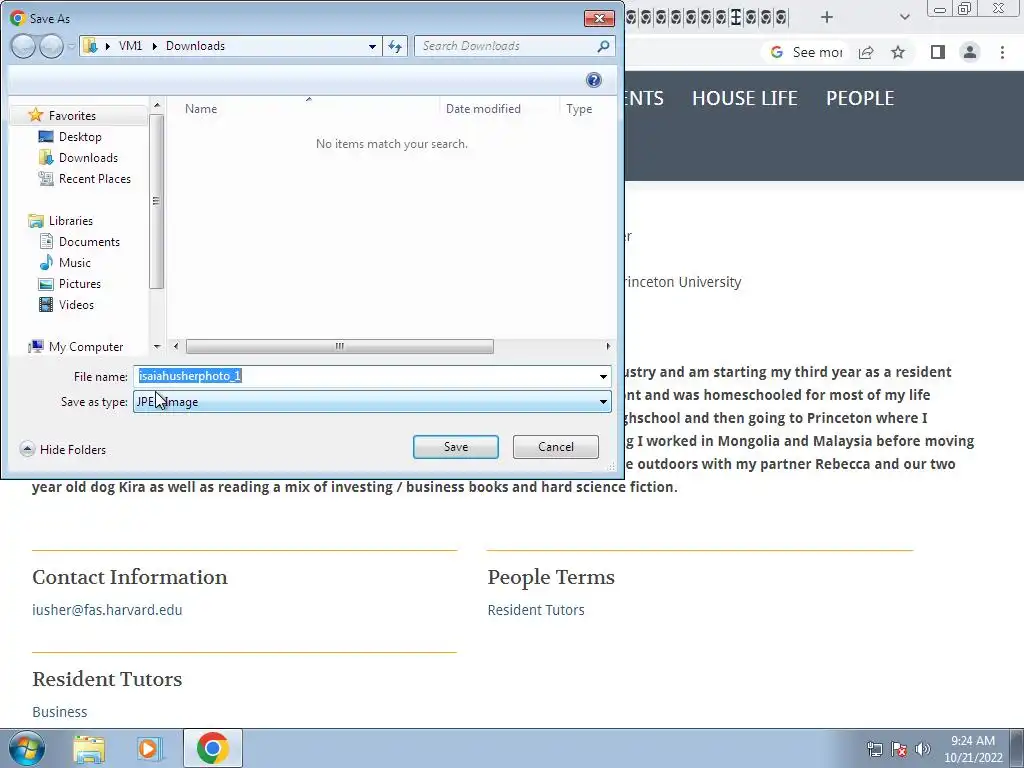Click file list scroll right arrow

[x=608, y=346]
